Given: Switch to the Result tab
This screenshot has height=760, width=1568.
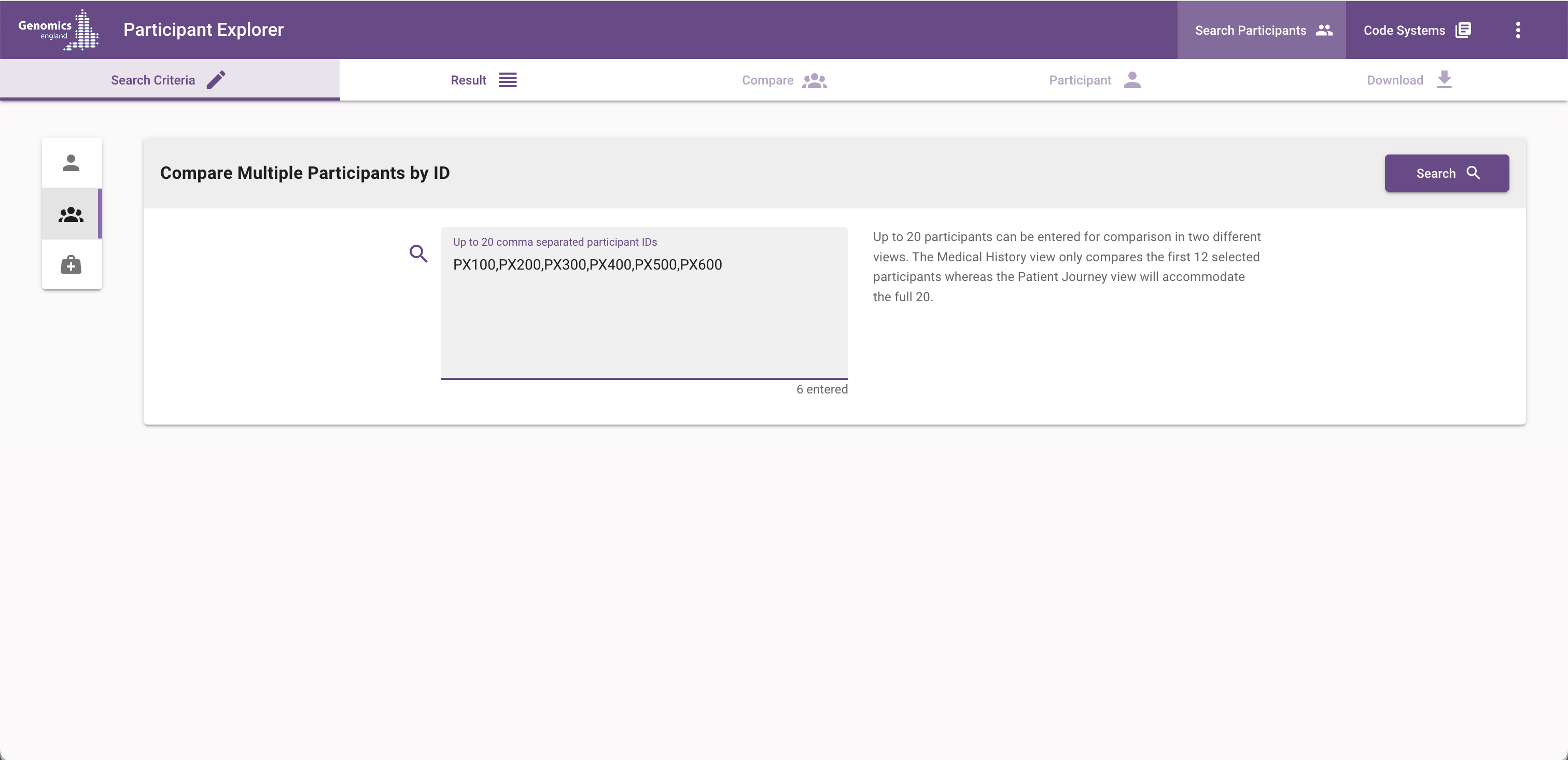Looking at the screenshot, I should (x=469, y=80).
